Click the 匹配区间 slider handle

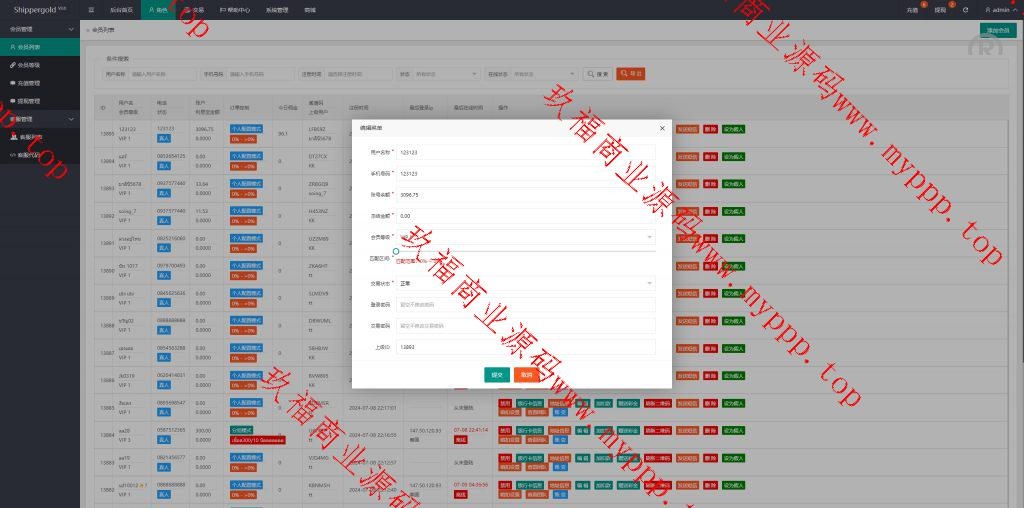coord(396,252)
